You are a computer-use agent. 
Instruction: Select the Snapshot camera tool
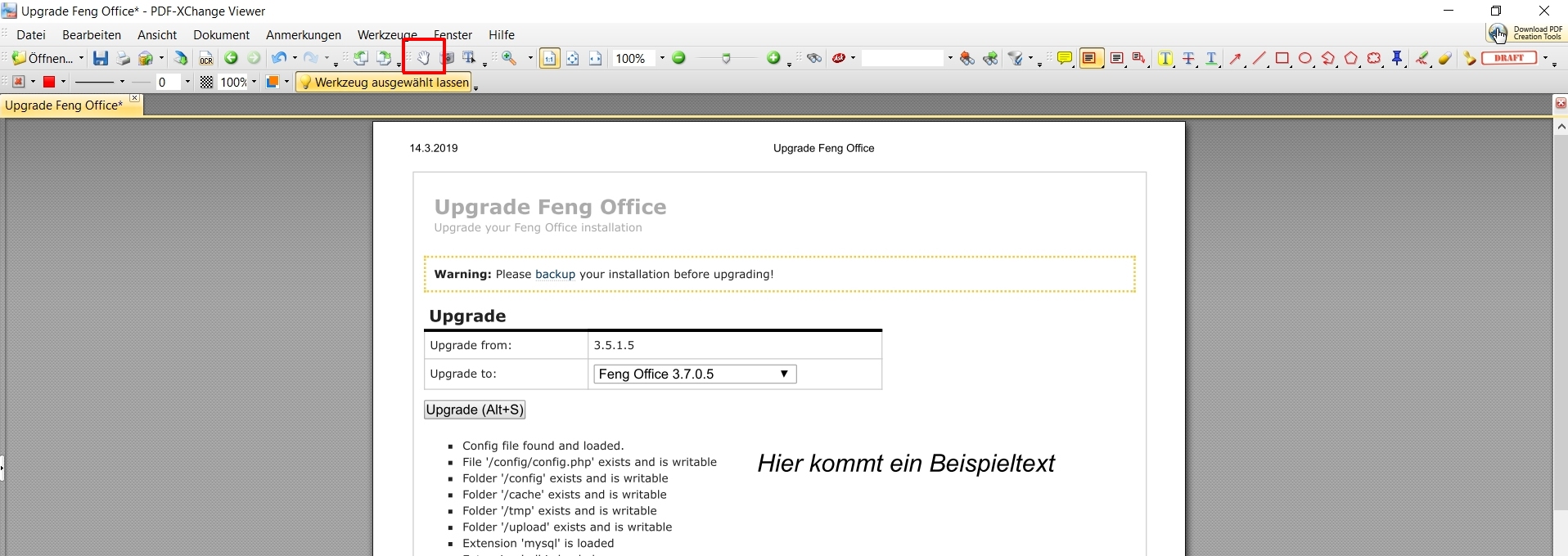[447, 58]
